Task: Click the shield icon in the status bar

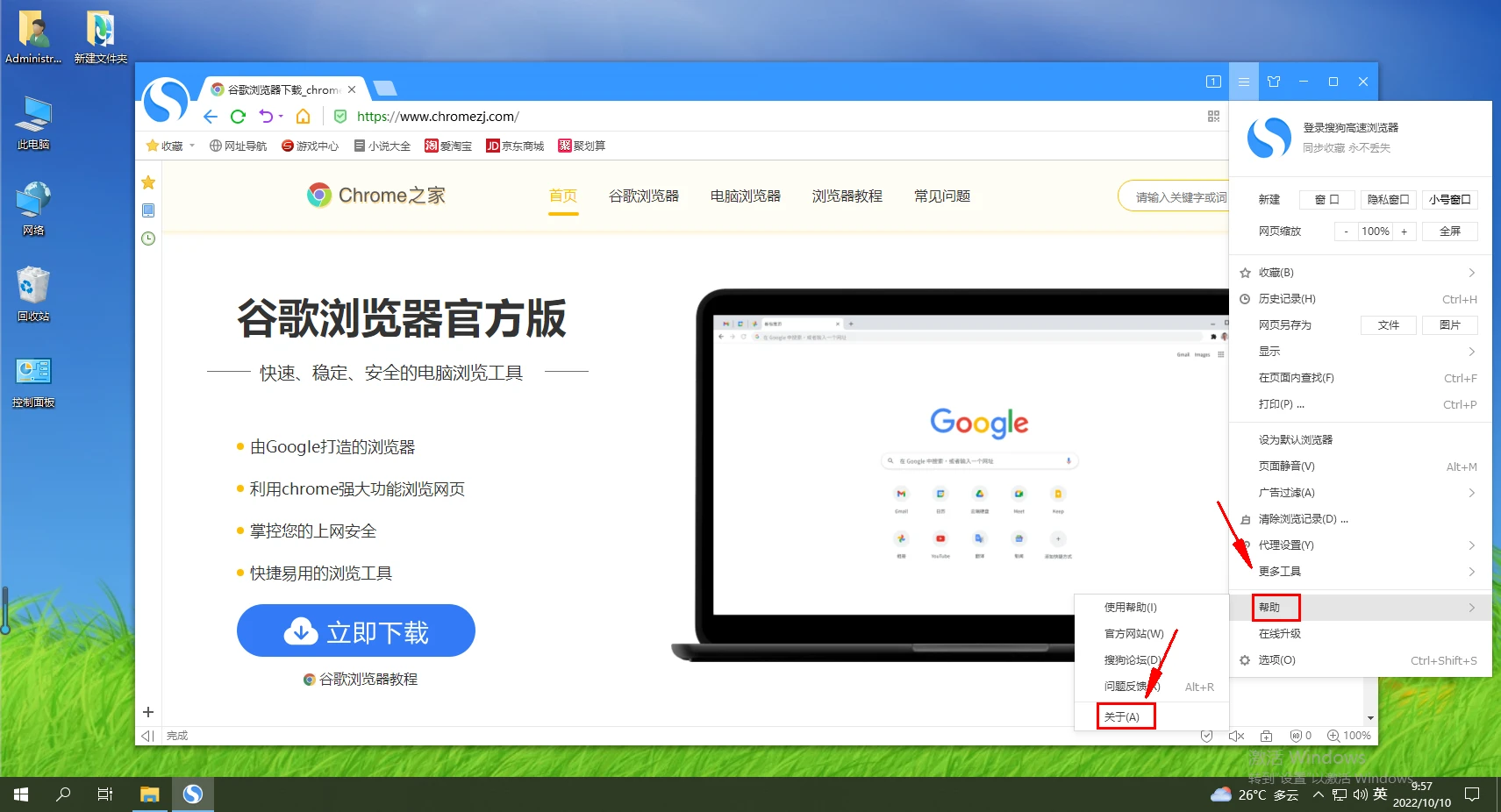Action: tap(1206, 736)
